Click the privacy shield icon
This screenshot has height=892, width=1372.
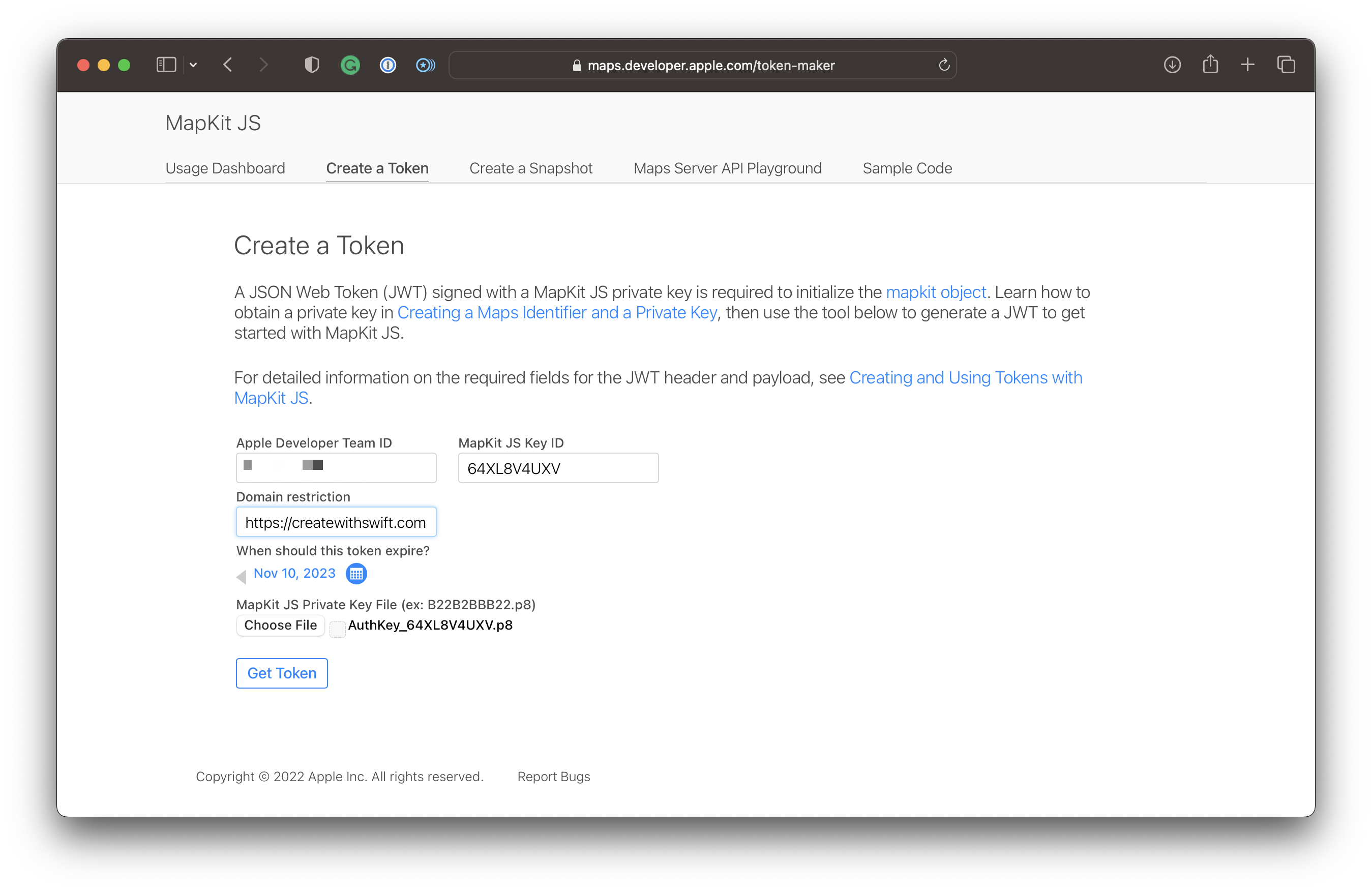pos(311,65)
